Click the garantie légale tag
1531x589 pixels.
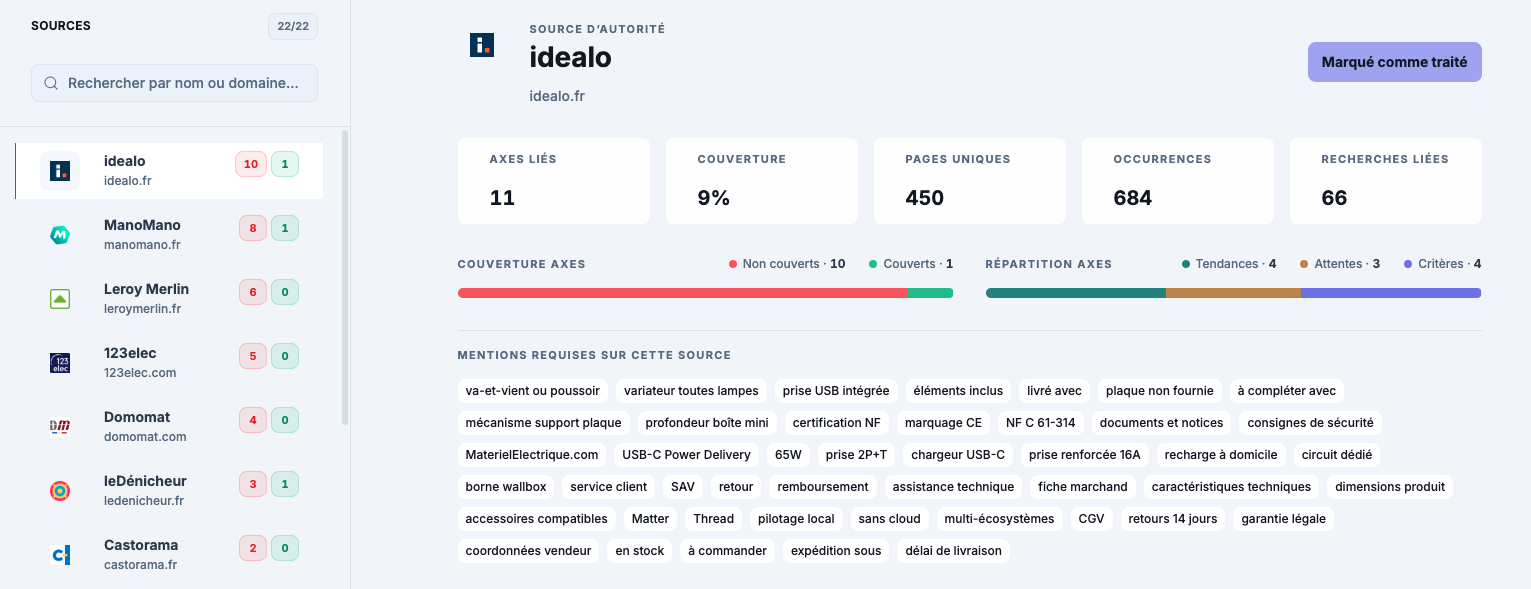click(1284, 519)
